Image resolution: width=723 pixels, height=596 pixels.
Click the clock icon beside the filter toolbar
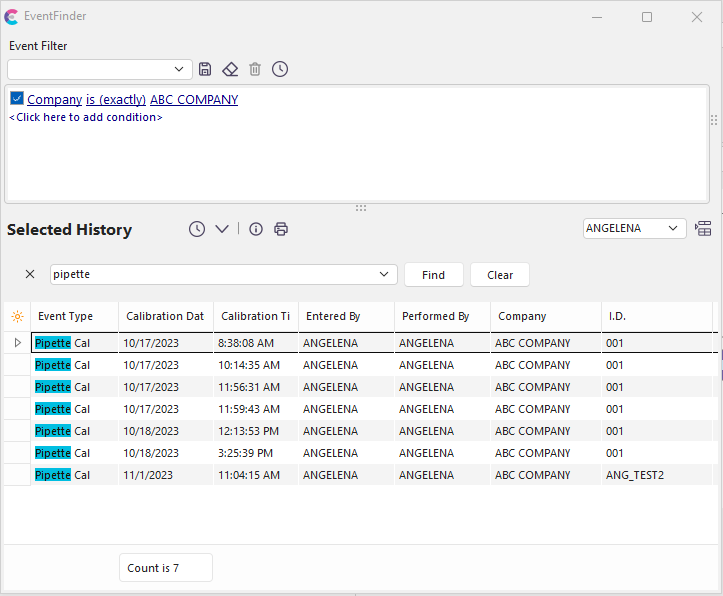pyautogui.click(x=280, y=69)
